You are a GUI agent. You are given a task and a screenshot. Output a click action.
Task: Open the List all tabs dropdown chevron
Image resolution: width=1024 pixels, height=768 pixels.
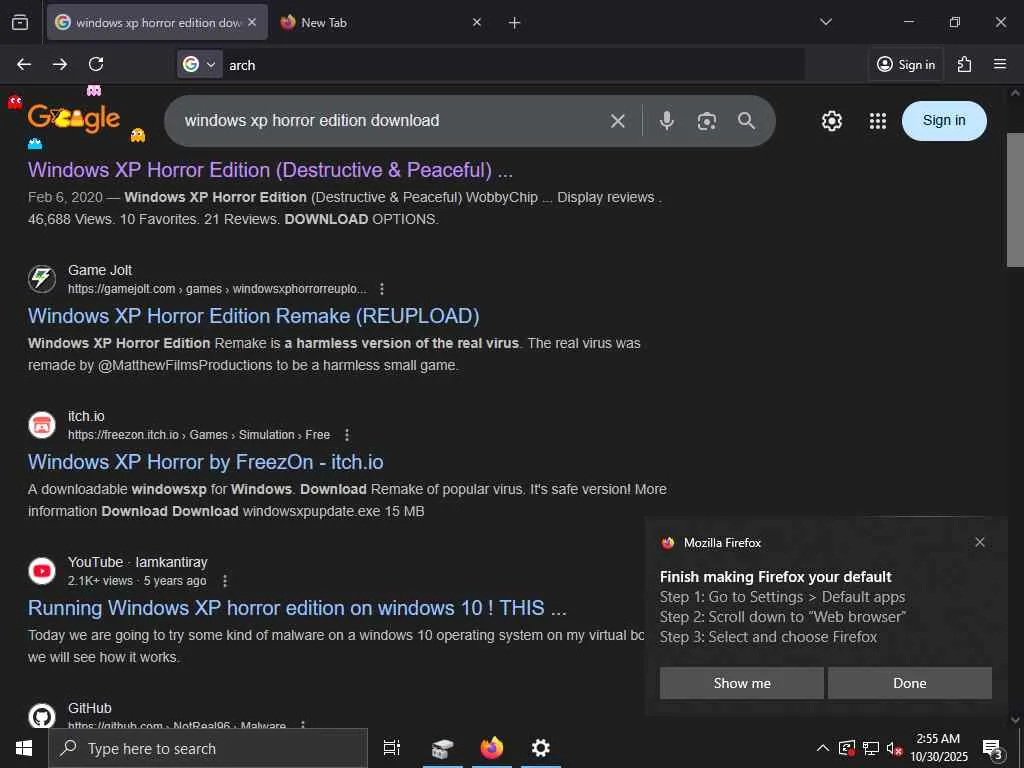(825, 22)
